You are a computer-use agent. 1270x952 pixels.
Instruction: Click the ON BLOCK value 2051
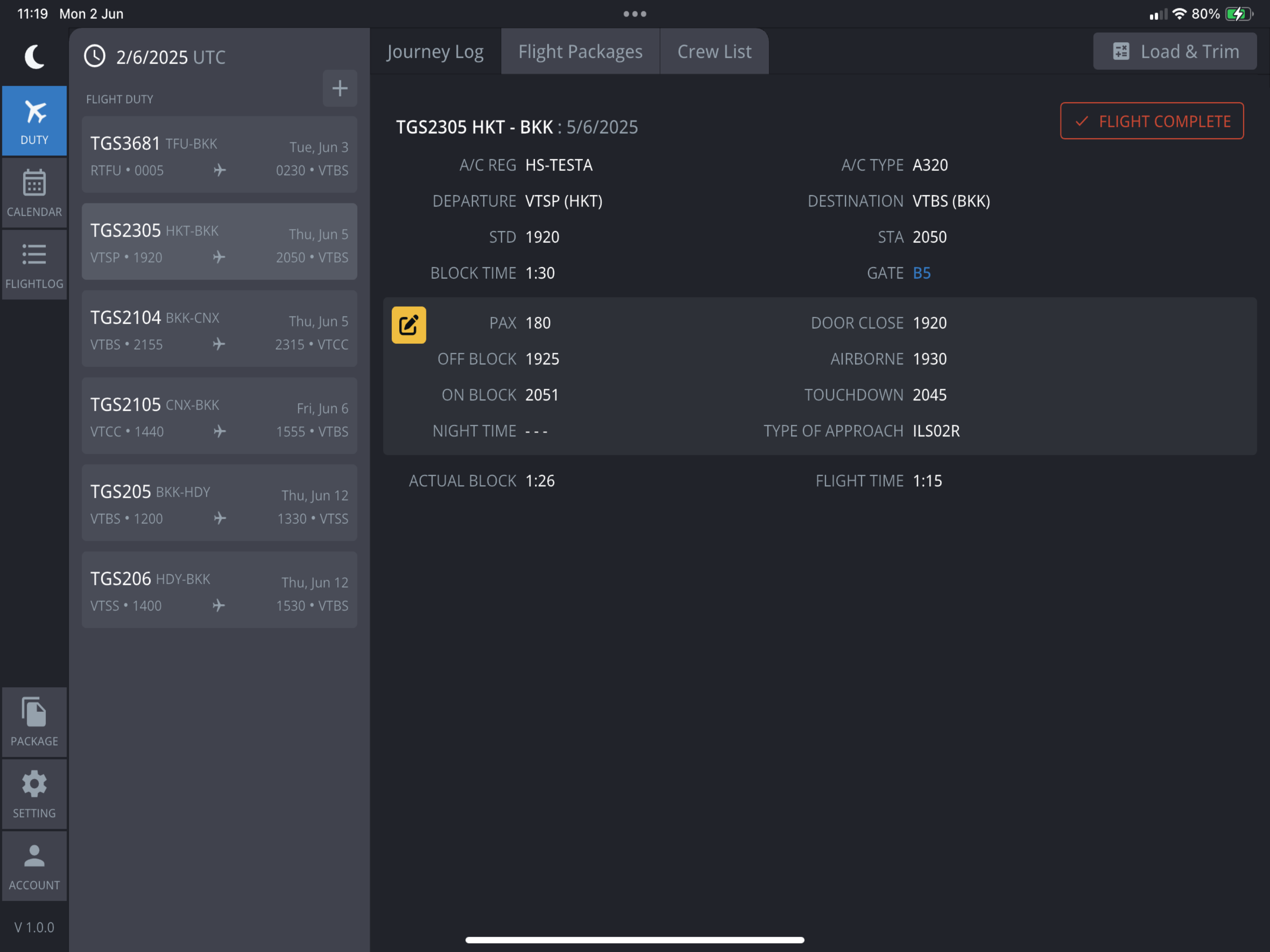pyautogui.click(x=542, y=395)
